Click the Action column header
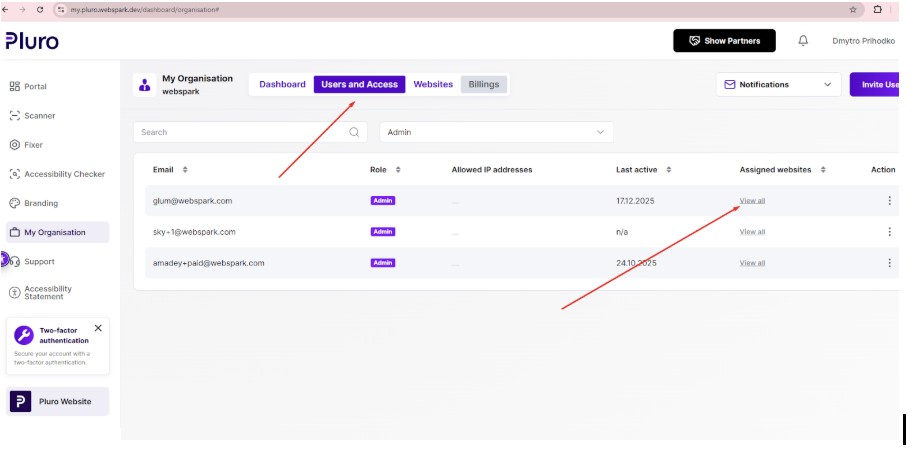The width and height of the screenshot is (915, 453). 883,169
